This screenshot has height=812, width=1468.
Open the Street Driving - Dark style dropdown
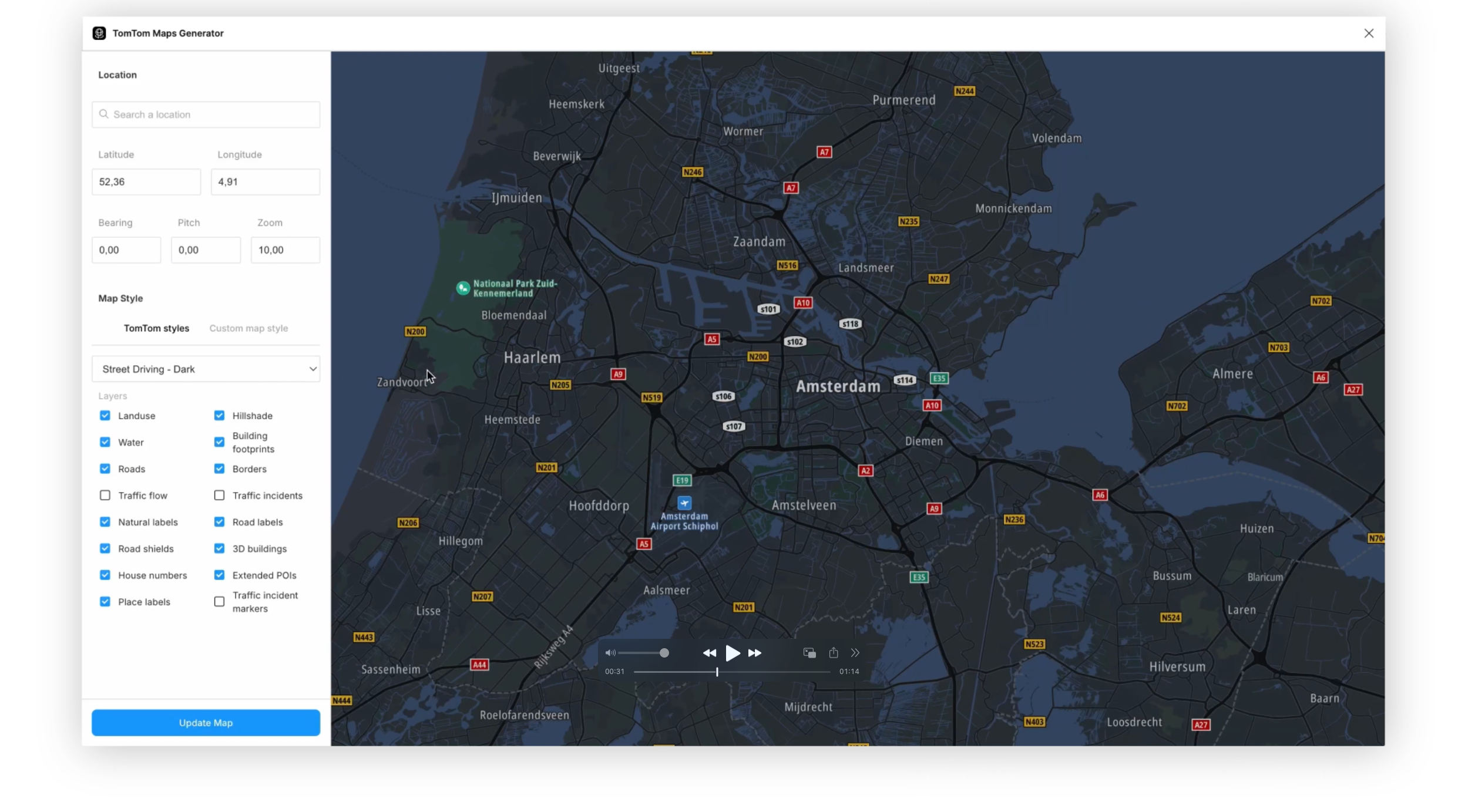pos(206,369)
